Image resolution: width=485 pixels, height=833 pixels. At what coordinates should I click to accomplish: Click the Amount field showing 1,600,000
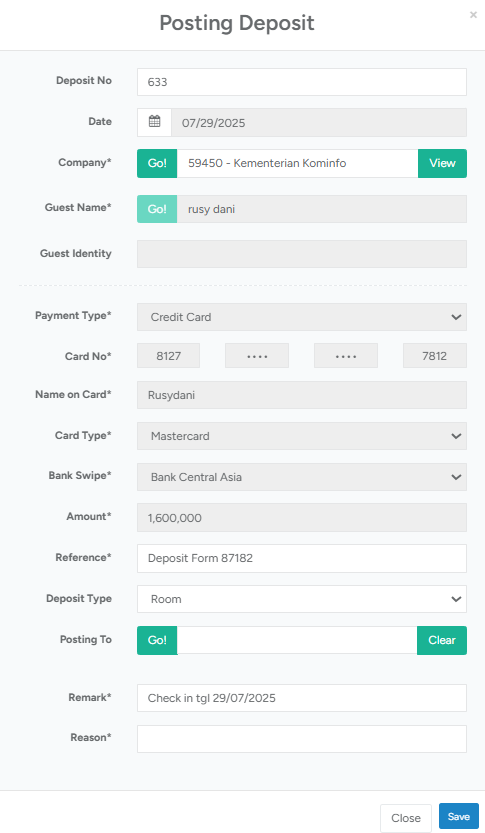[x=302, y=517]
